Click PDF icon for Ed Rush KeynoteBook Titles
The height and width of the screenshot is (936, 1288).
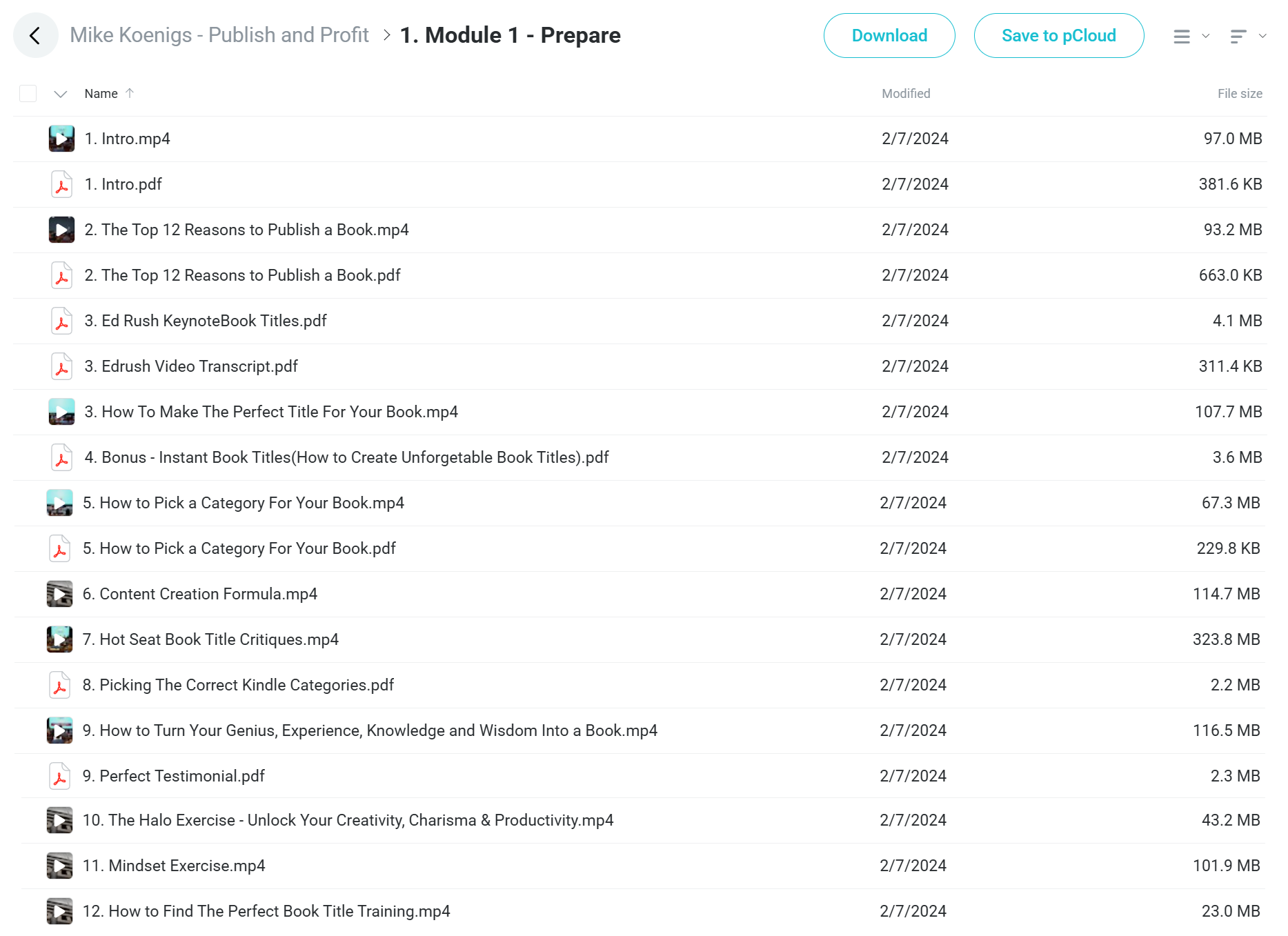61,321
